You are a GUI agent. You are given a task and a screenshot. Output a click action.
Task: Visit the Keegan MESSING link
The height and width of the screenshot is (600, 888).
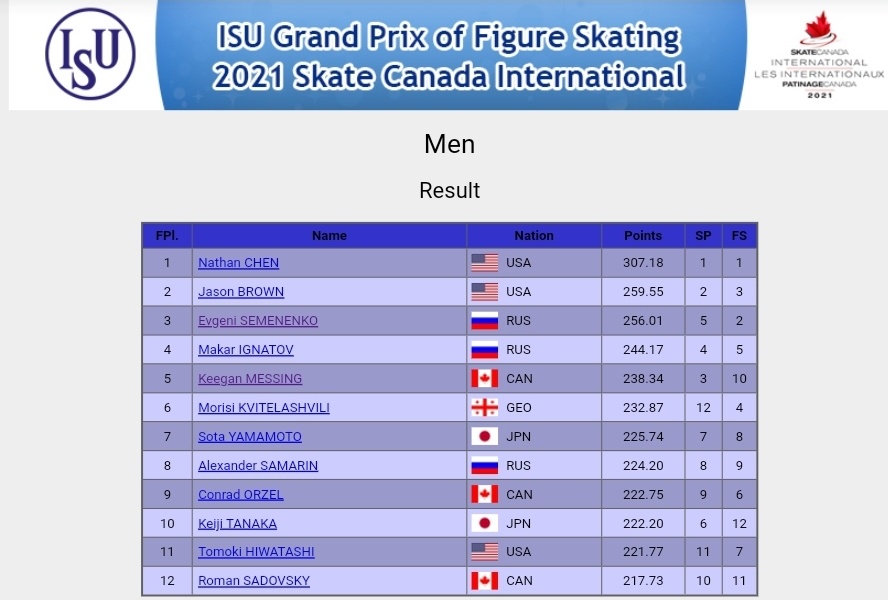point(250,378)
